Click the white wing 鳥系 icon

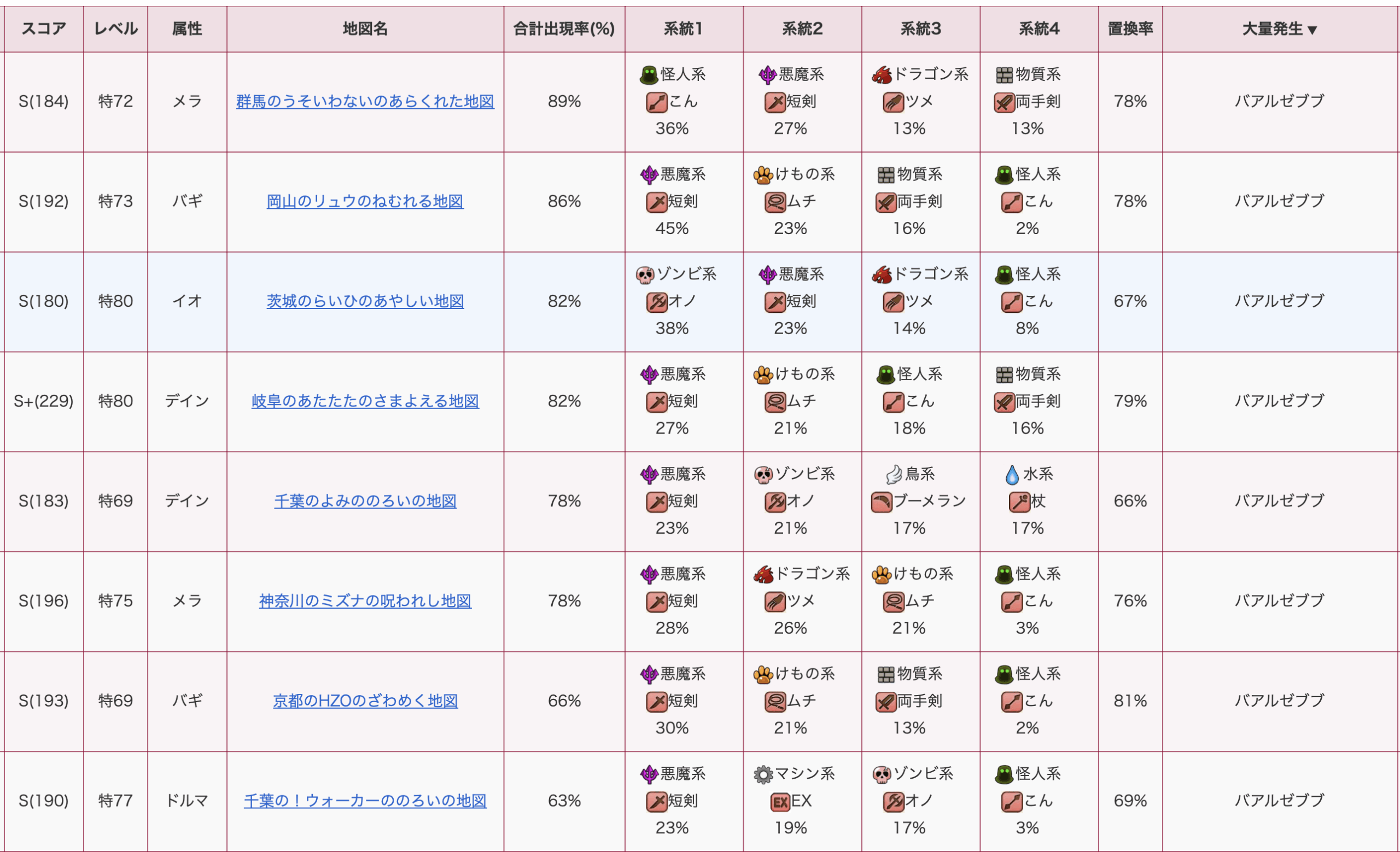894,474
